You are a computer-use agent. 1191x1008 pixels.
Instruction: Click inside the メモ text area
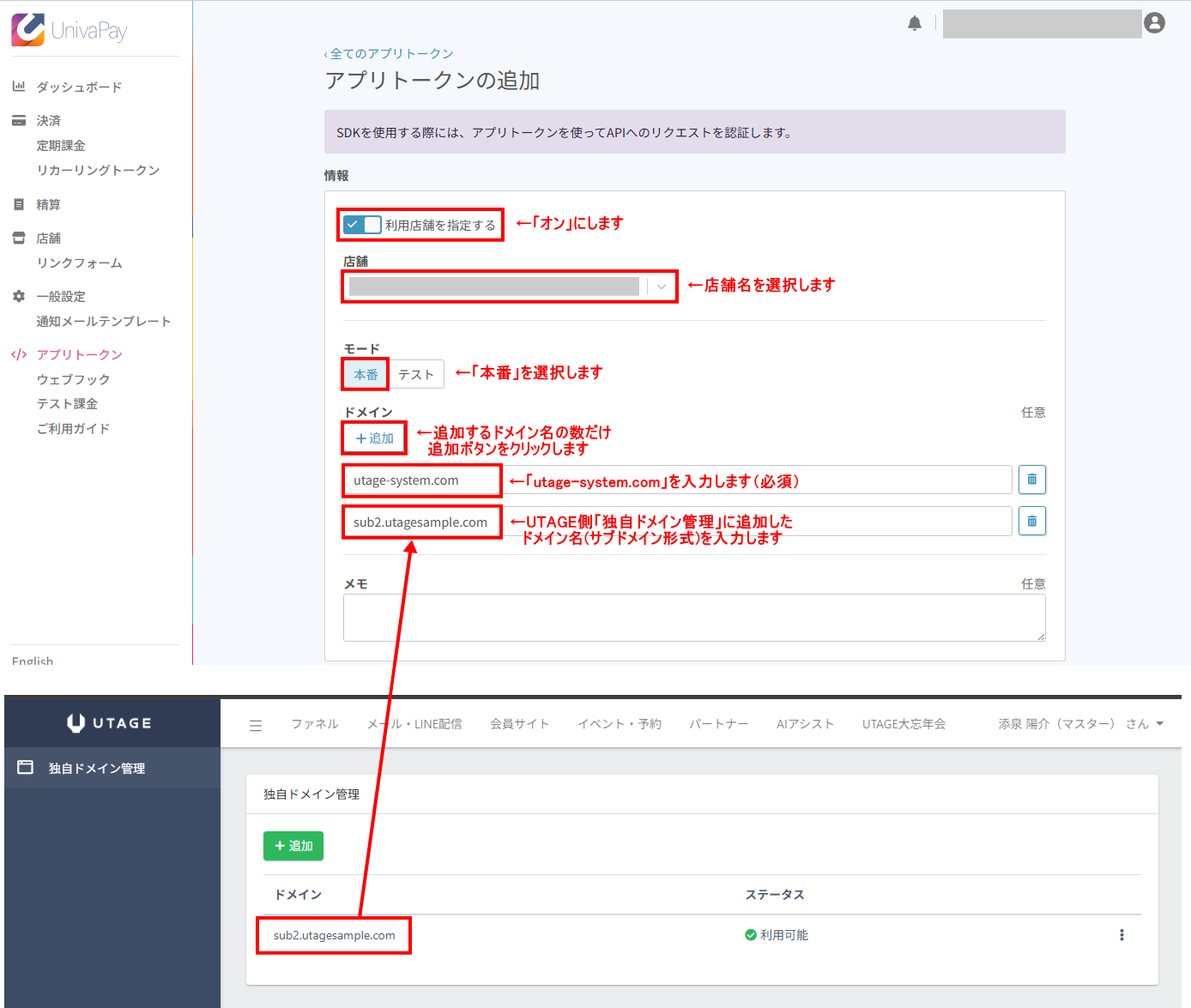coord(693,617)
